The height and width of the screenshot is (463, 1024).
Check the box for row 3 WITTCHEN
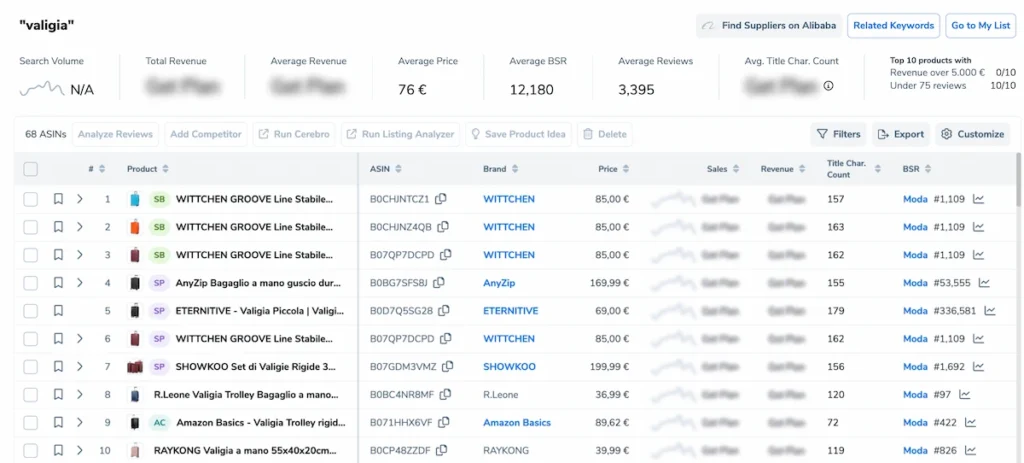click(x=31, y=255)
